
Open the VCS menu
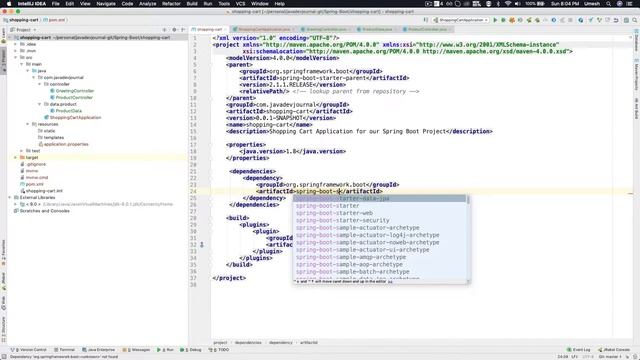tap(240, 4)
